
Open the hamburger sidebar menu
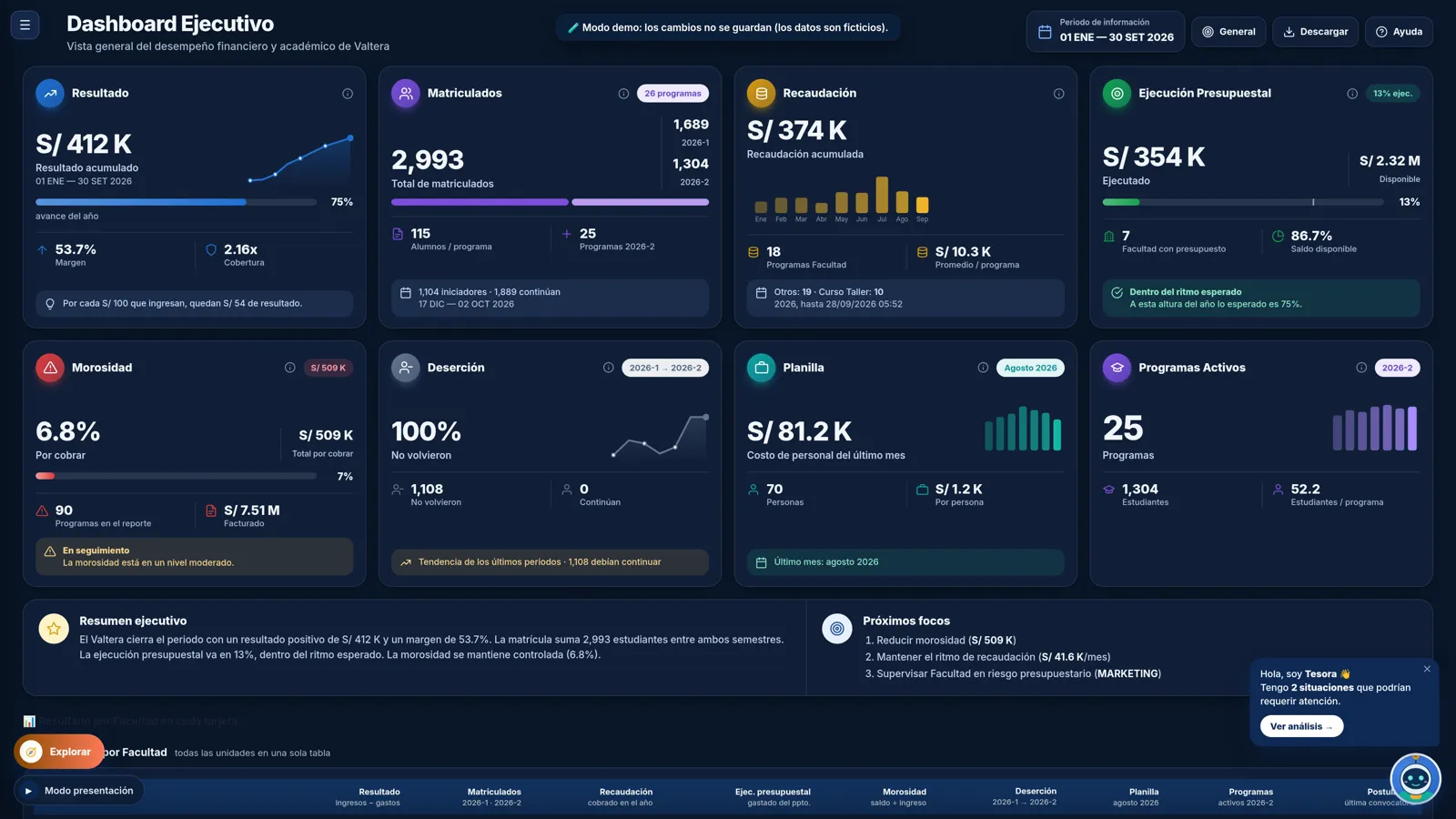pyautogui.click(x=25, y=25)
